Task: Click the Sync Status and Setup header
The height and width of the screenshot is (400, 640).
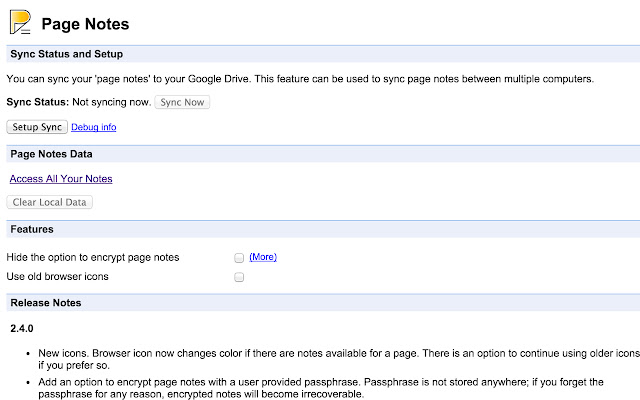Action: point(66,54)
